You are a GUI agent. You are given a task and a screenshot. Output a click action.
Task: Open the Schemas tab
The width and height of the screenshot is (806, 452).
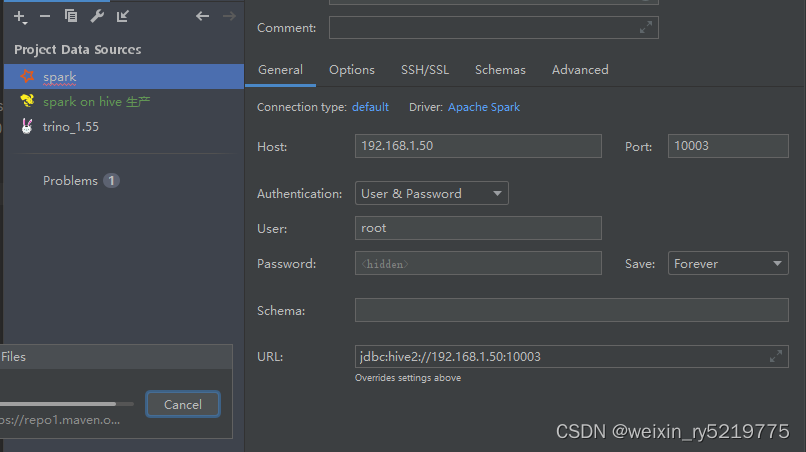click(500, 70)
